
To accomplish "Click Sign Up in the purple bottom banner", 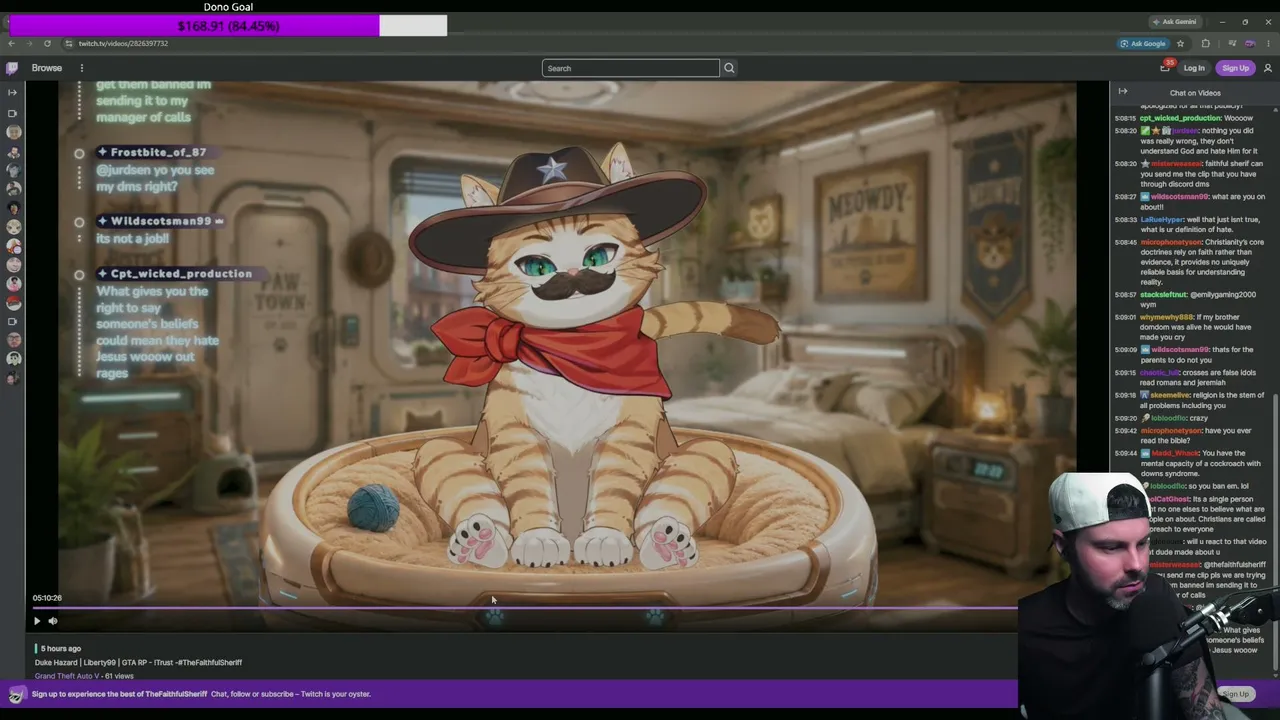I will (1236, 694).
